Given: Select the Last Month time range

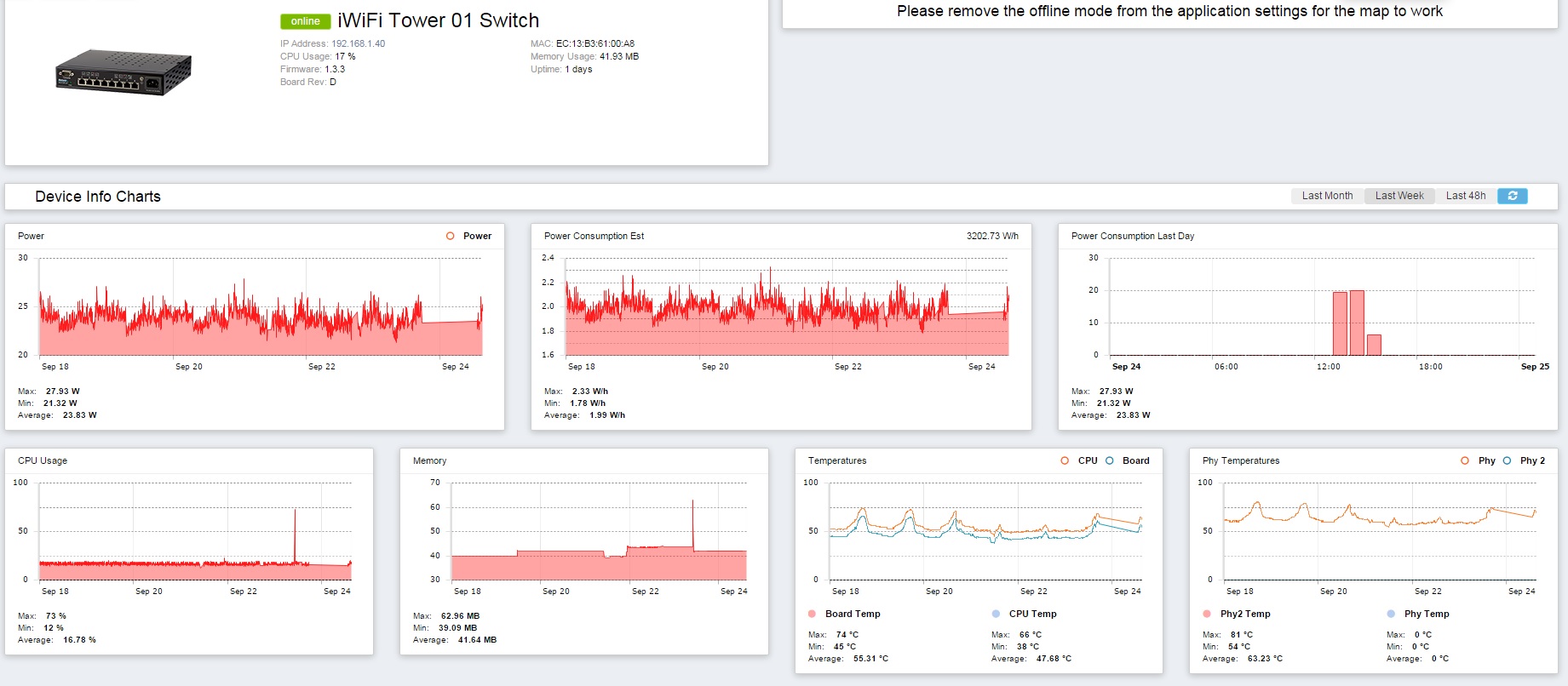Looking at the screenshot, I should 1327,196.
